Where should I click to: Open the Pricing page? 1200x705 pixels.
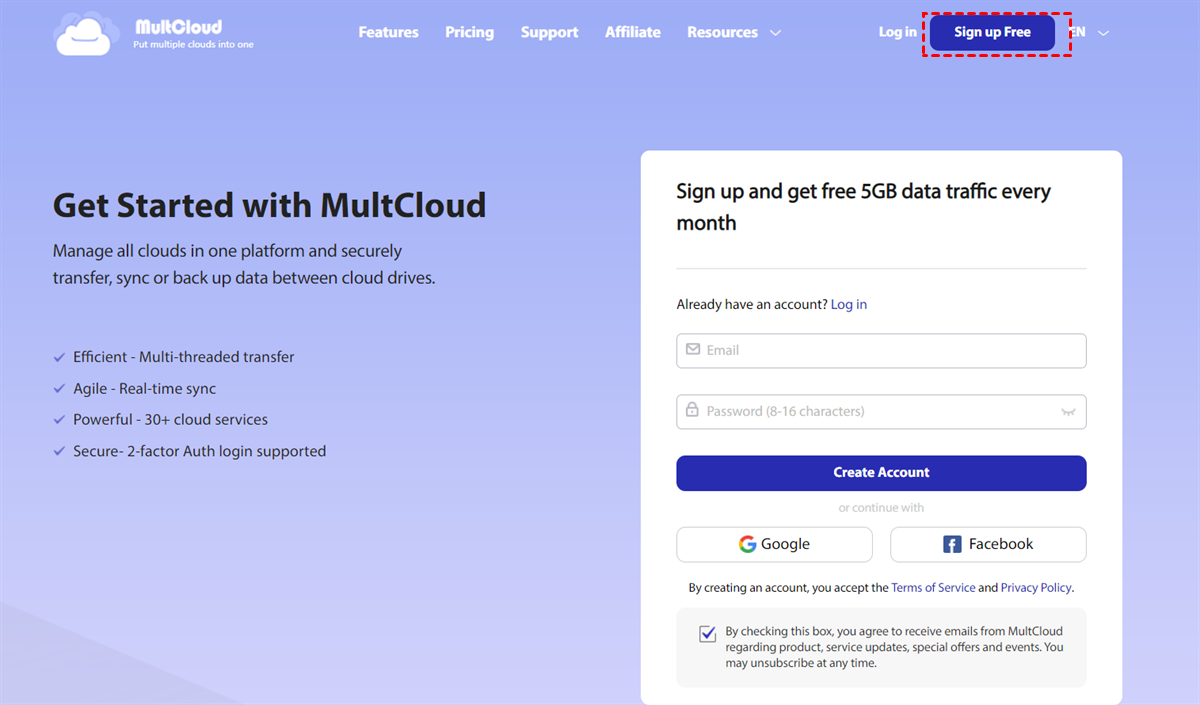click(x=469, y=32)
